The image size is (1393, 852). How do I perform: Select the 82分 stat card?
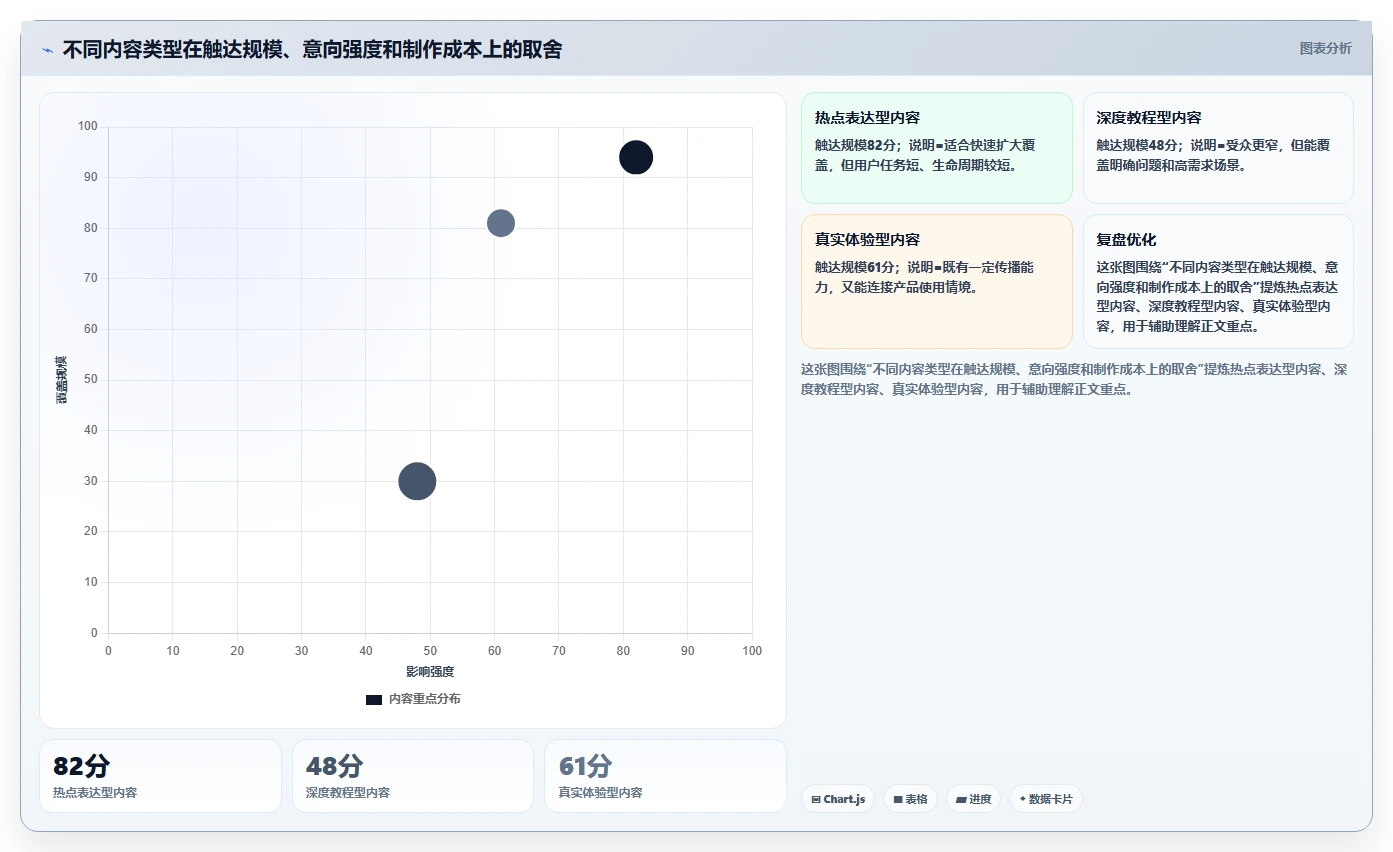[160, 776]
